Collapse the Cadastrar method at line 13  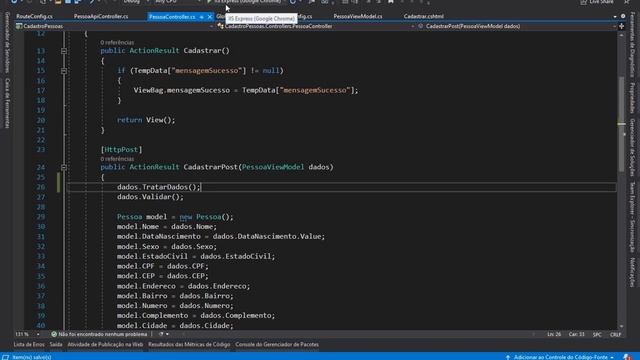64,51
